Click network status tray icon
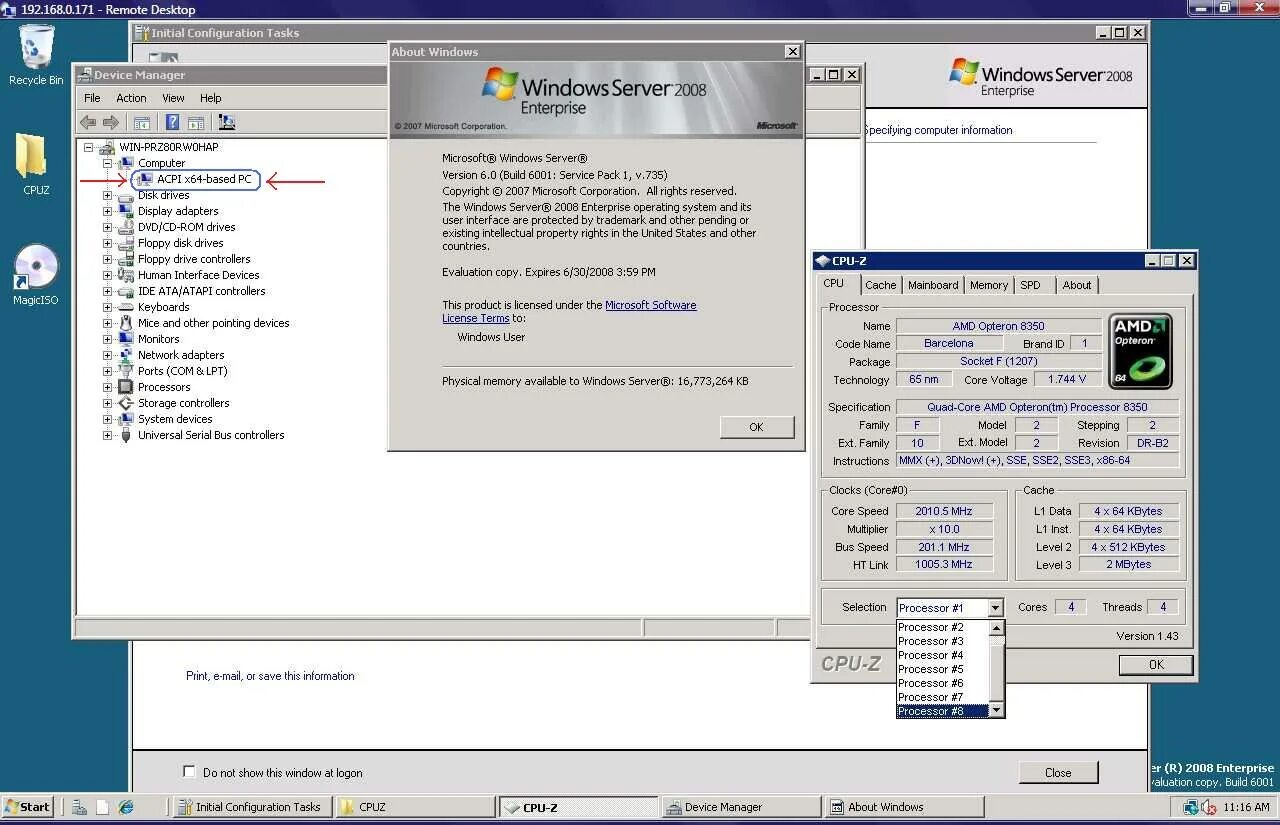The height and width of the screenshot is (825, 1280). pos(1191,807)
